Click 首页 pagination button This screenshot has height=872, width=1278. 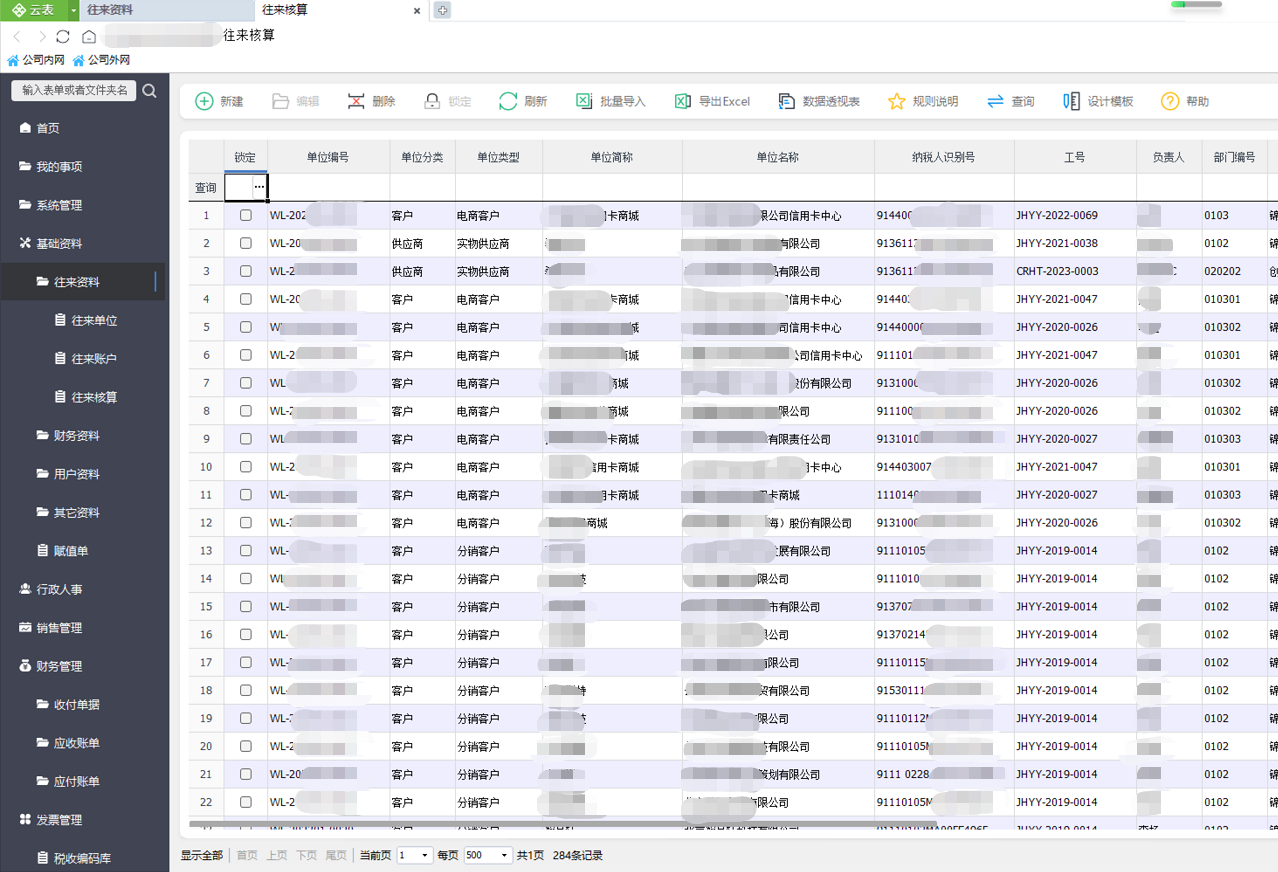246,855
